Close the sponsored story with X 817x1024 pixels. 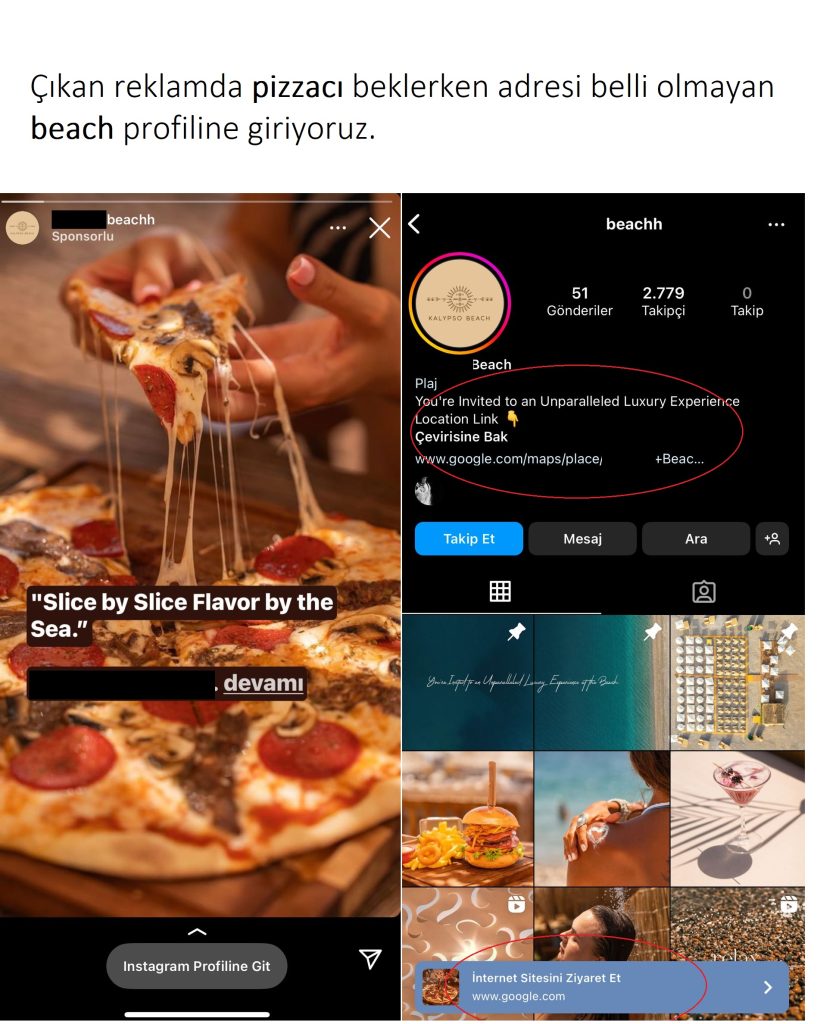pos(379,228)
